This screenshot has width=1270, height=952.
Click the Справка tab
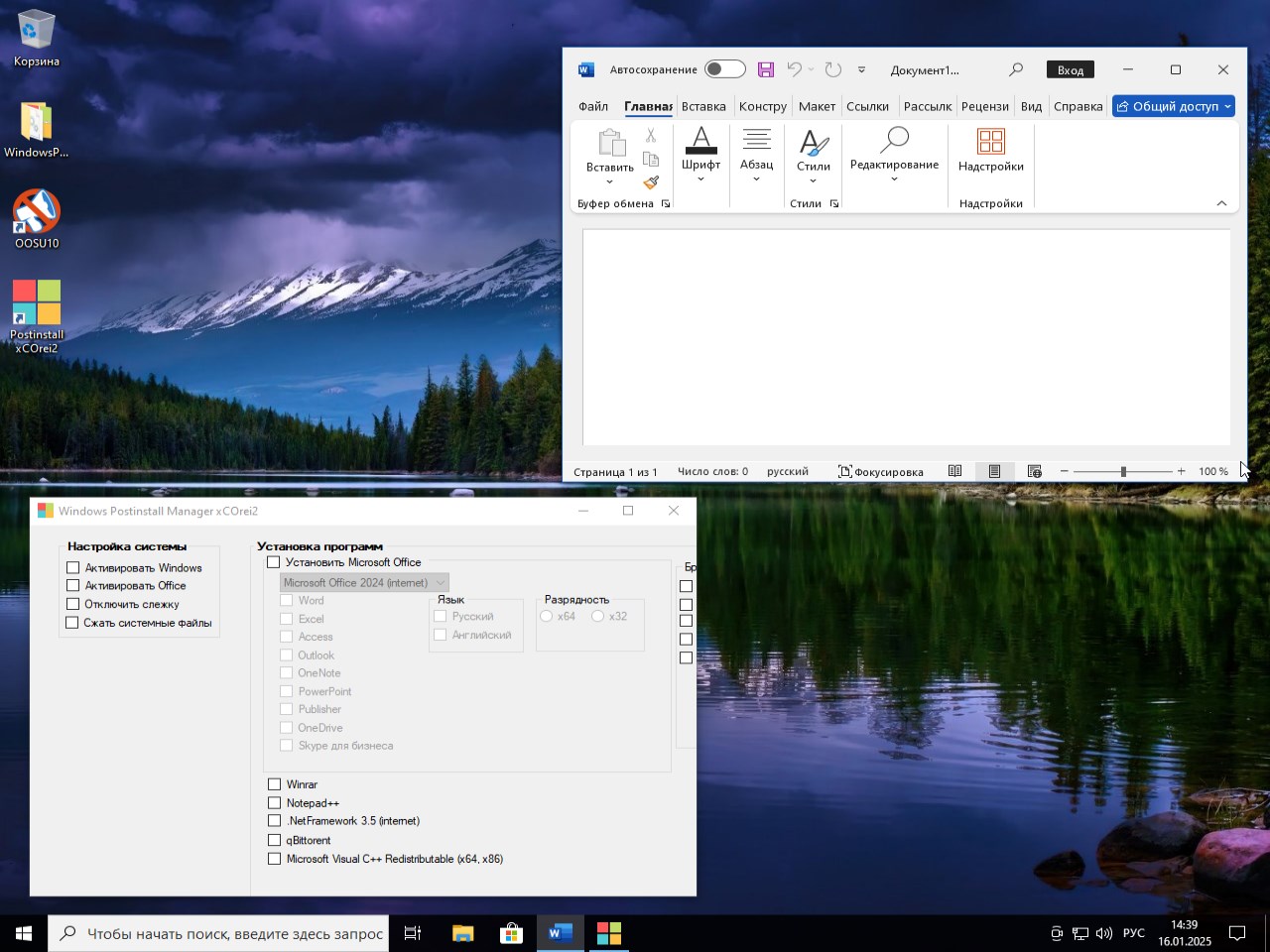[x=1079, y=106]
